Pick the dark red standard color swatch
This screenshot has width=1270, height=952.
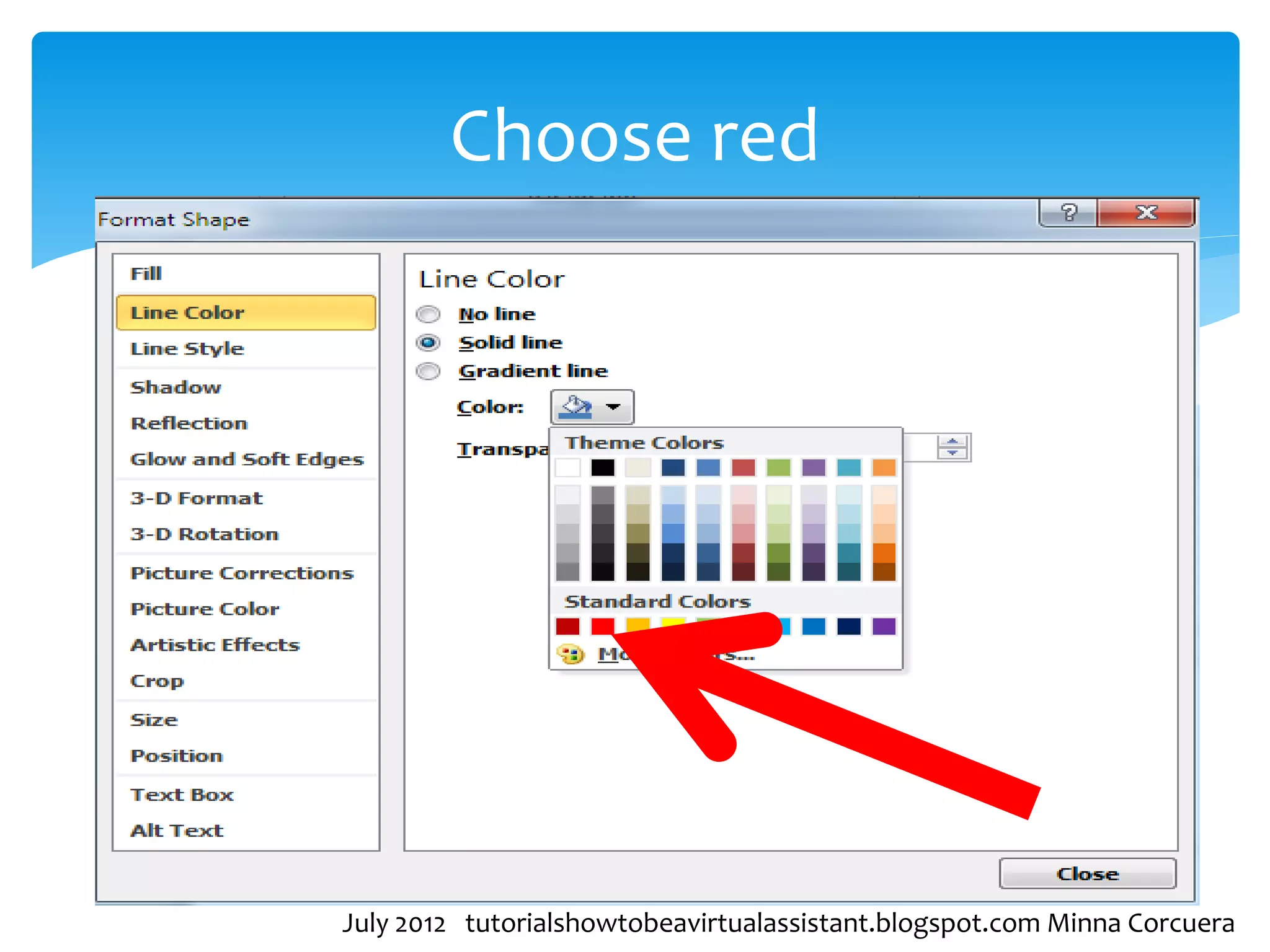pos(567,627)
